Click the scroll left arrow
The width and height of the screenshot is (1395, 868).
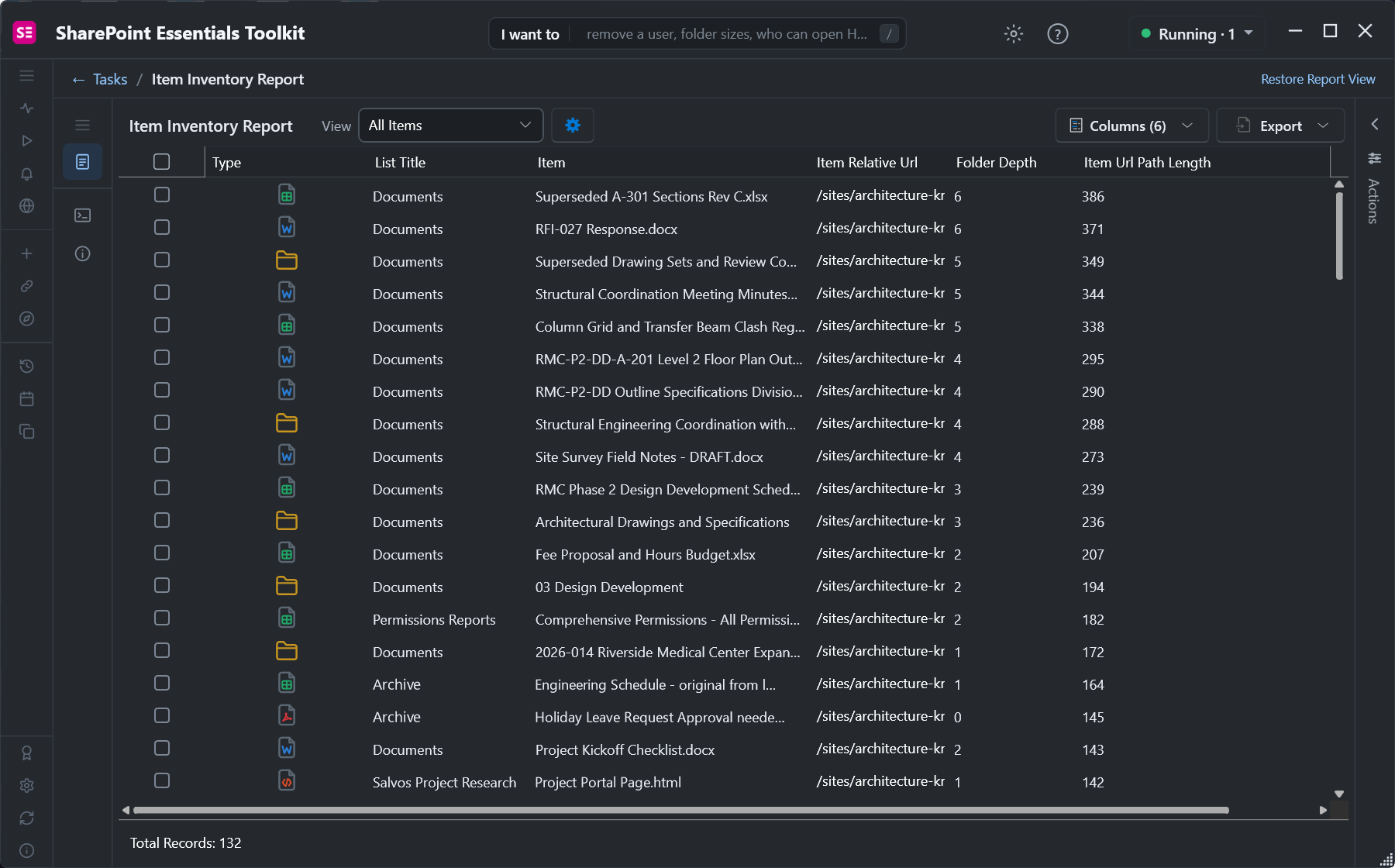tap(126, 810)
